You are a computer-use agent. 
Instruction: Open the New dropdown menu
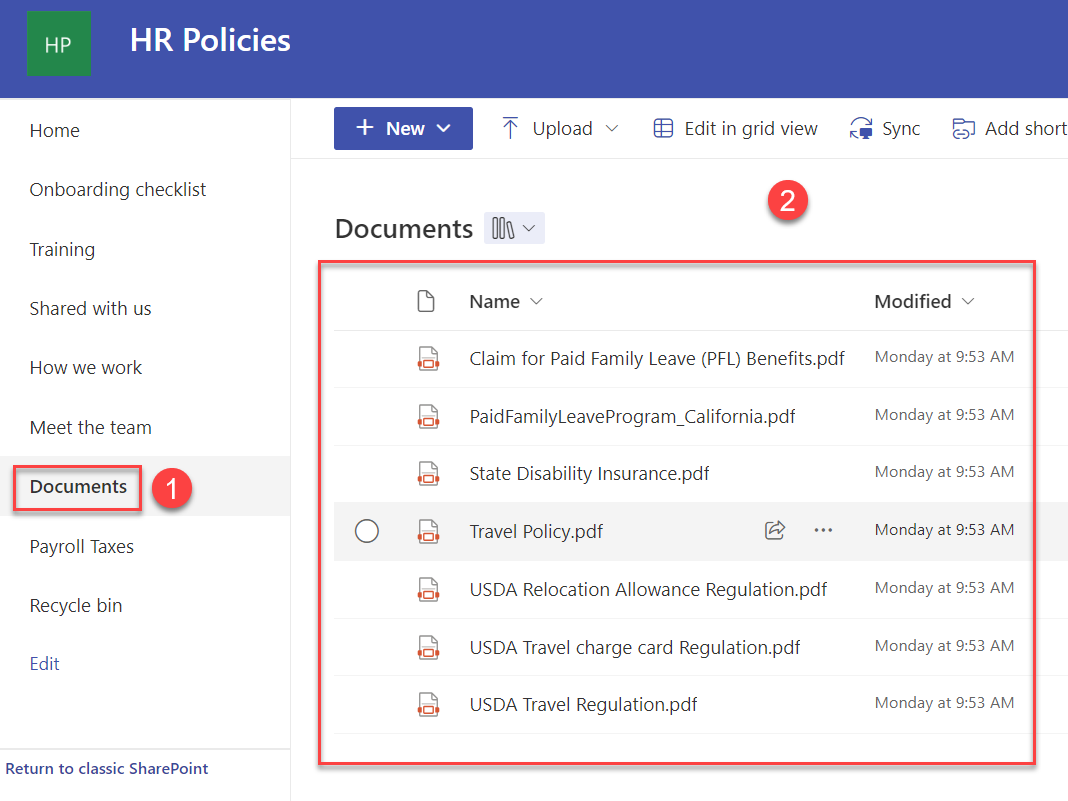pos(403,128)
